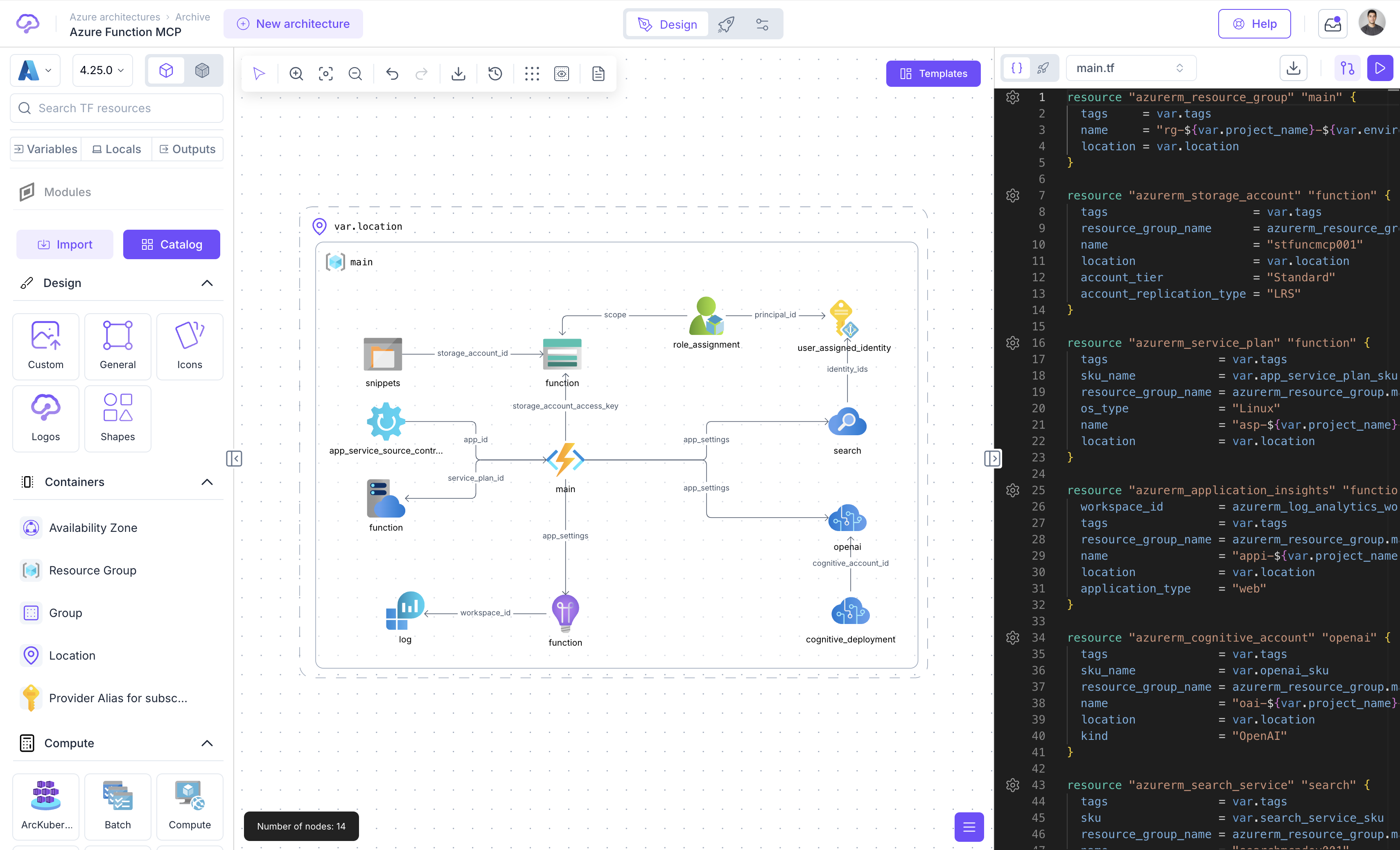Select the ArcKubernetes compute tile

pos(46,807)
